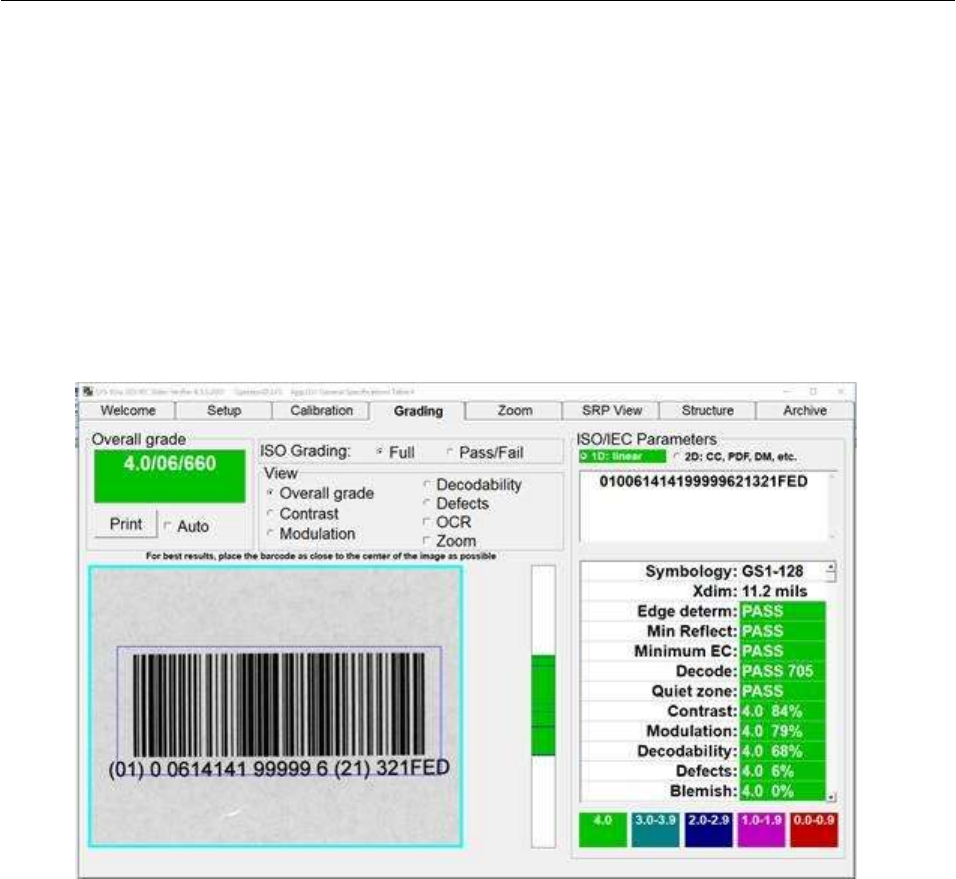Screen dimensions: 956x879
Task: Switch to the Structure tab
Action: point(708,411)
